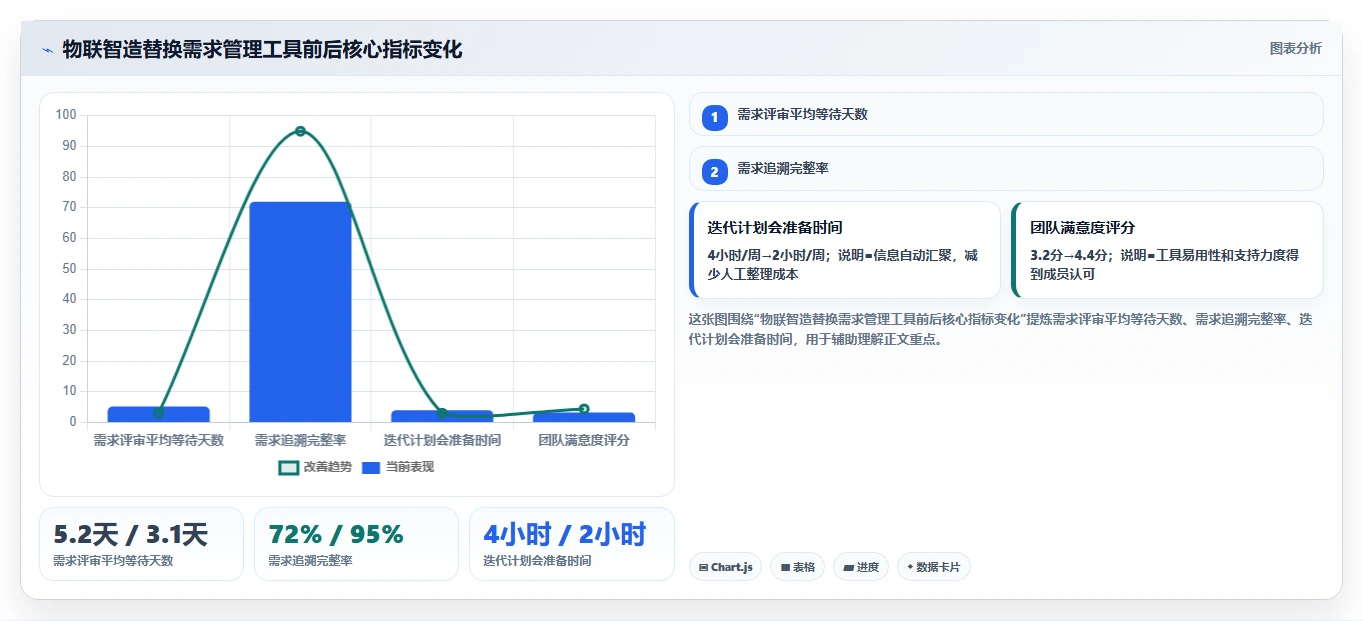Click the y-axis value 100

coord(66,115)
